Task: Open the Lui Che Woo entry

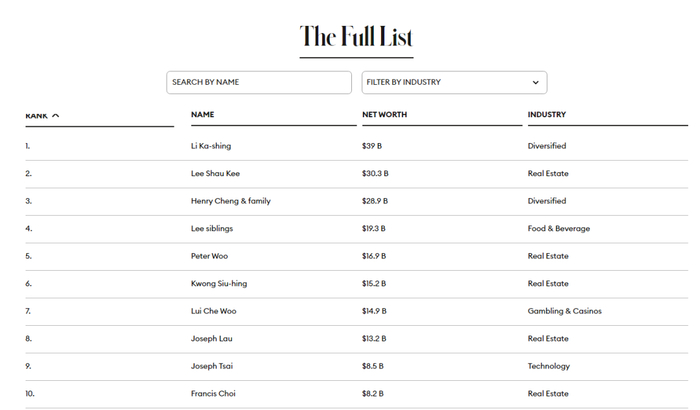Action: click(x=214, y=311)
